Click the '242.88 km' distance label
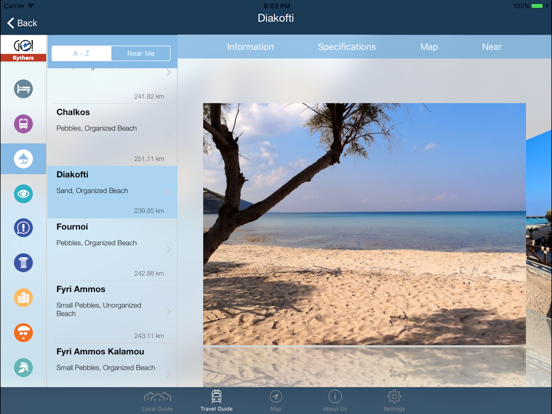This screenshot has width=552, height=414. point(149,274)
